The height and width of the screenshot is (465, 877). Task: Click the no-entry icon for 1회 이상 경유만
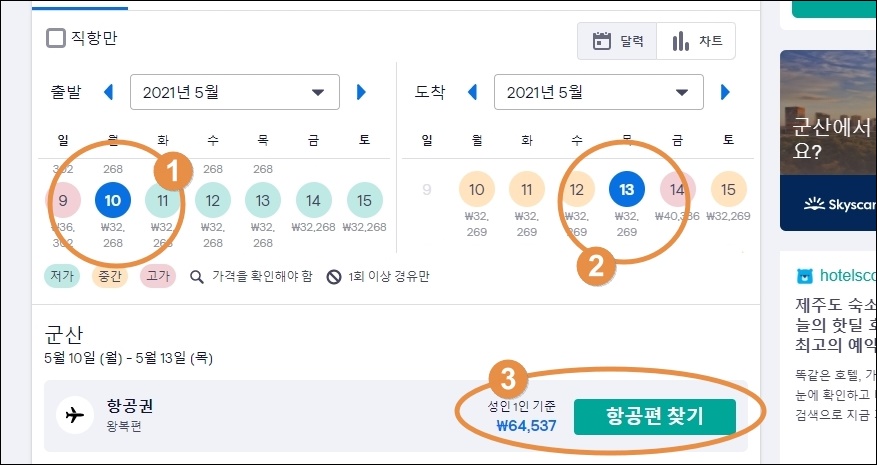pyautogui.click(x=334, y=277)
